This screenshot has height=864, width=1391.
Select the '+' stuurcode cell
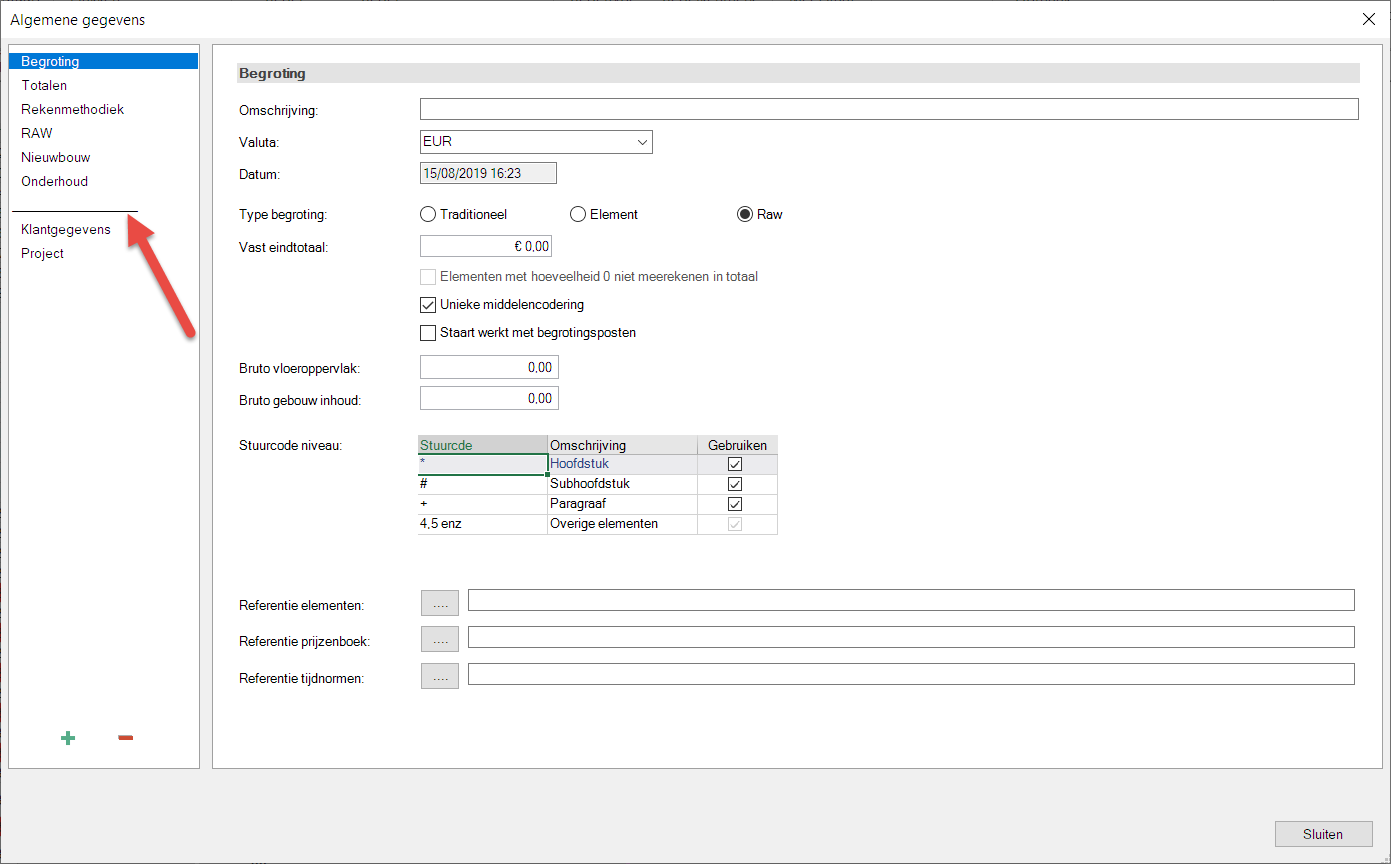point(482,504)
